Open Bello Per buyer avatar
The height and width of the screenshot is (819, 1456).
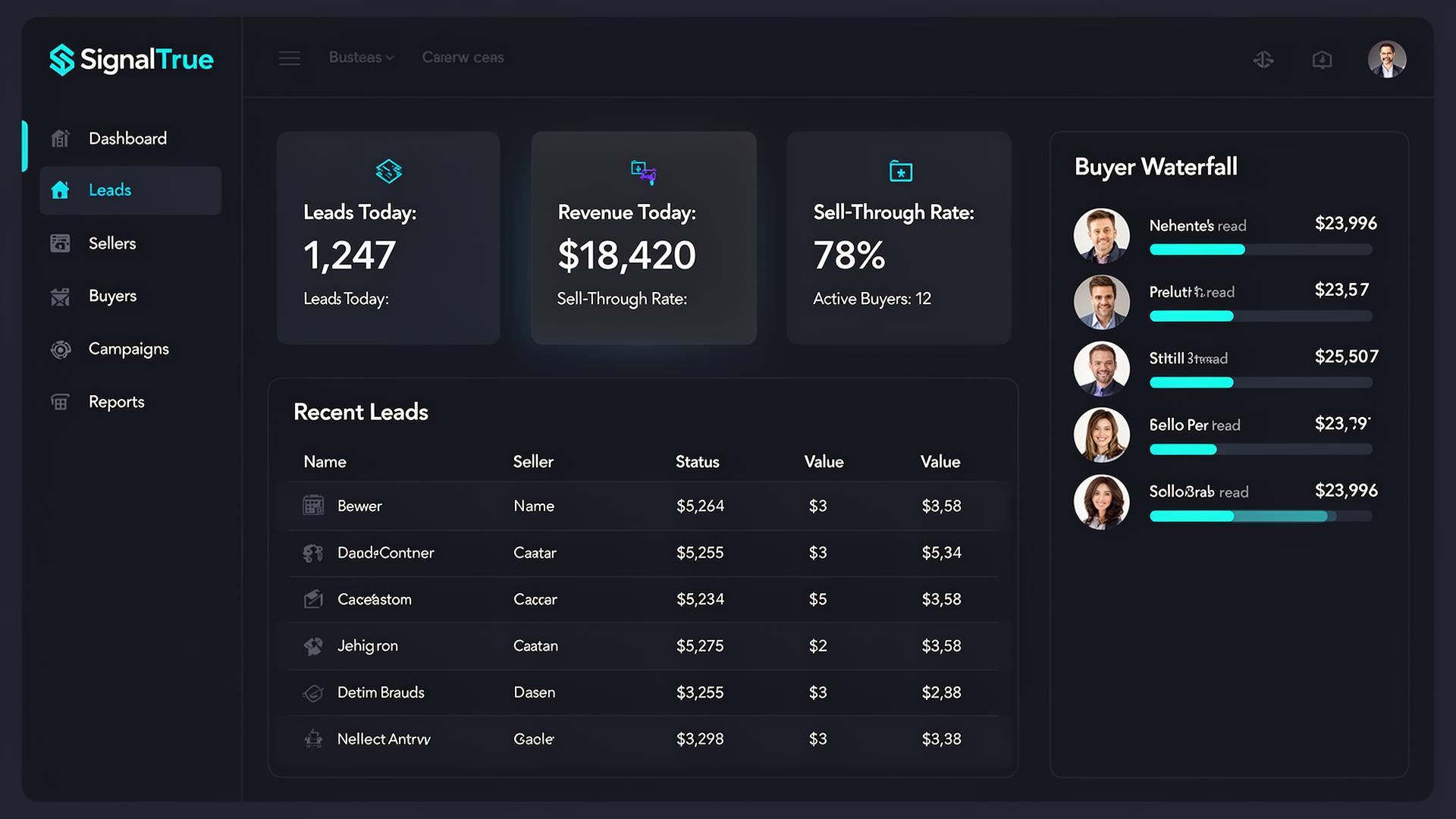[x=1101, y=435]
